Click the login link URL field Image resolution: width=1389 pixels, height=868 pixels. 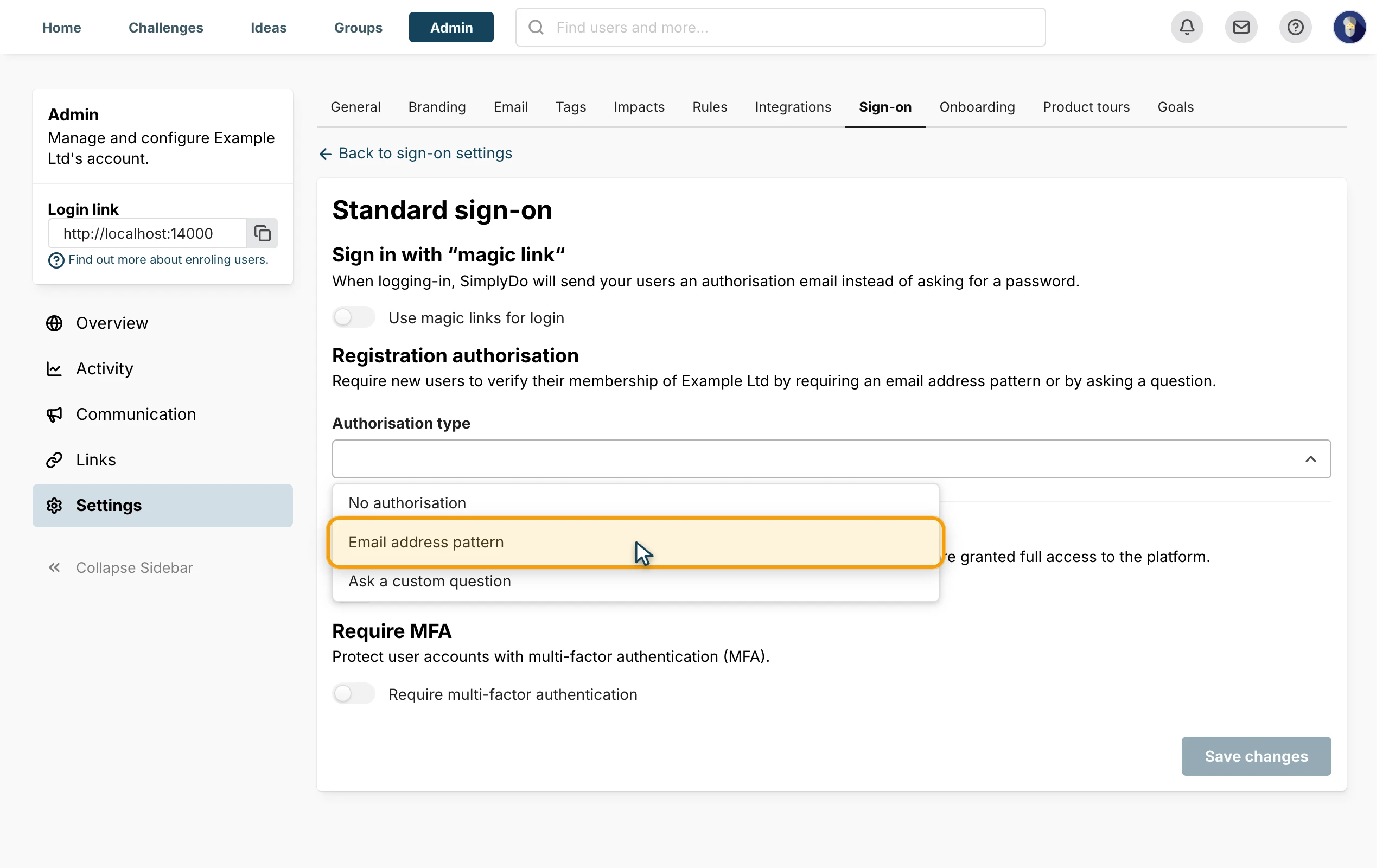point(148,233)
